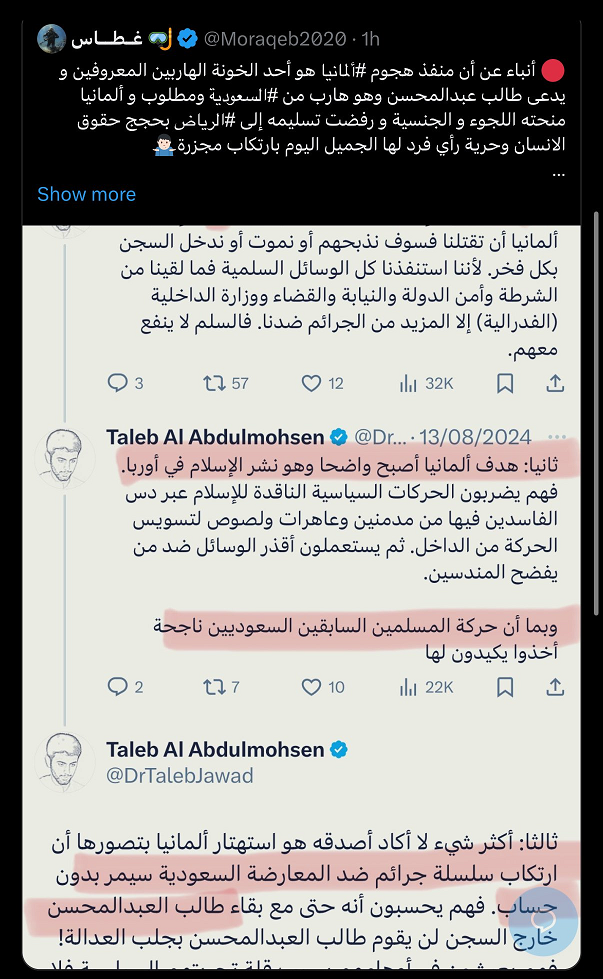Repost the tweet with 7 reposts

[x=214, y=686]
